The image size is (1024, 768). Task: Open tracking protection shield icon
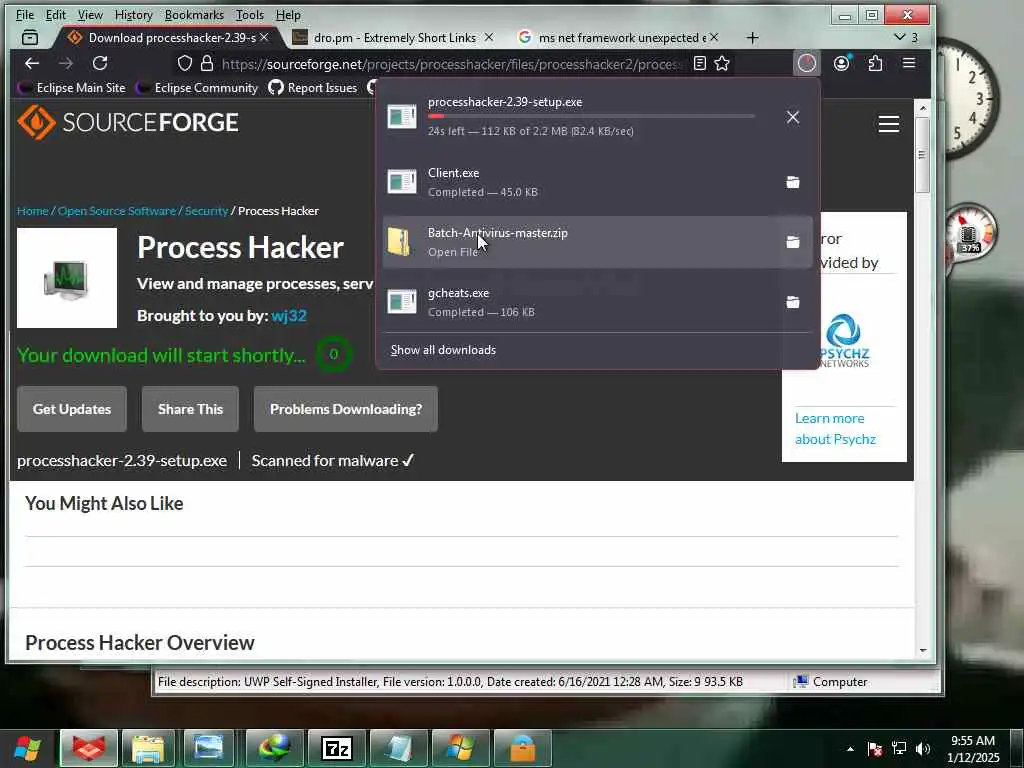click(x=185, y=63)
